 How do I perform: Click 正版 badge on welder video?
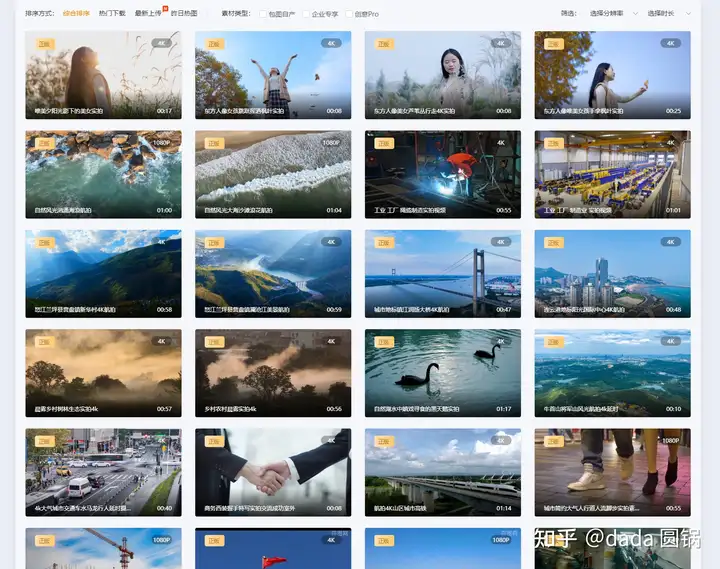[x=384, y=143]
